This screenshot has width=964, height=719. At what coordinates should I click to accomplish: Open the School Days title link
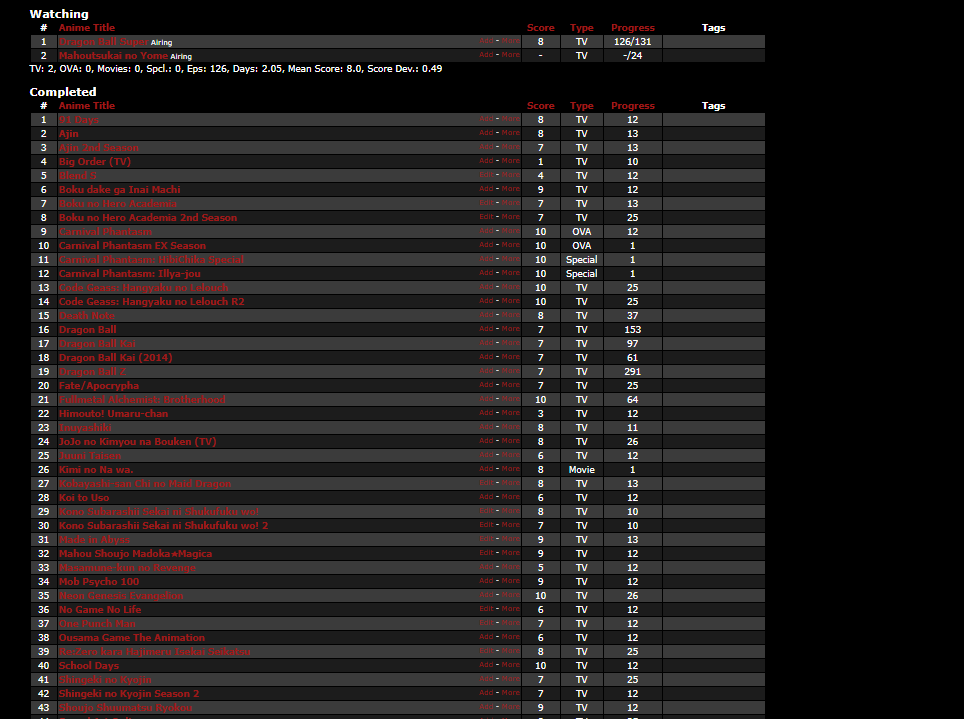click(89, 665)
